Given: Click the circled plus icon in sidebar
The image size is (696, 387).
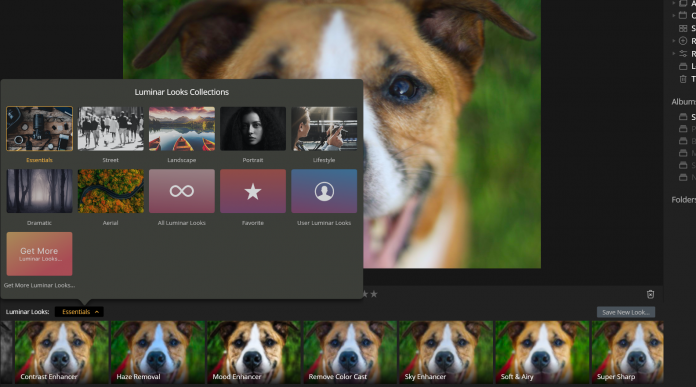Looking at the screenshot, I should tap(683, 41).
